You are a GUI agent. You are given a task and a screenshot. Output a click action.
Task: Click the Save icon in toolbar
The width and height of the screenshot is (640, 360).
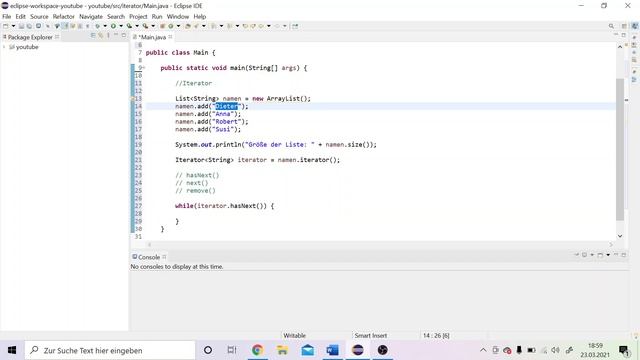tap(21, 26)
